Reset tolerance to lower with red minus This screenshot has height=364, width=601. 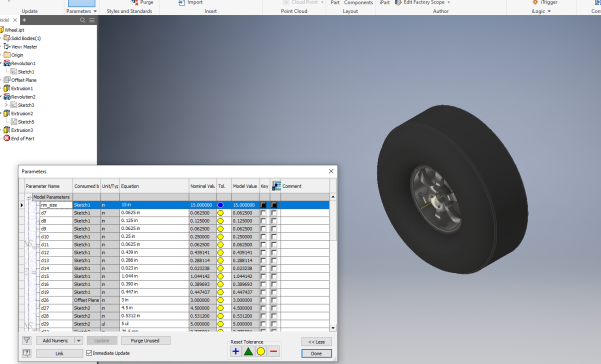(274, 351)
